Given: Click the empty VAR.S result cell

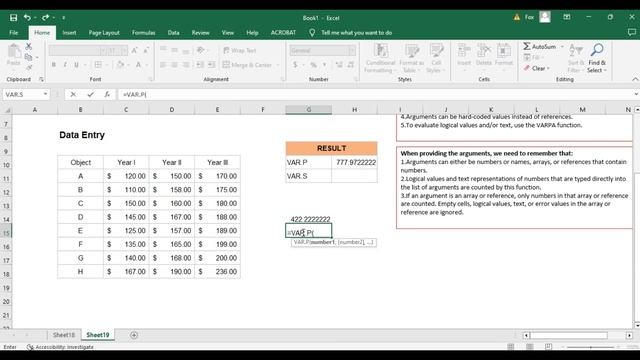Looking at the screenshot, I should pyautogui.click(x=355, y=176).
